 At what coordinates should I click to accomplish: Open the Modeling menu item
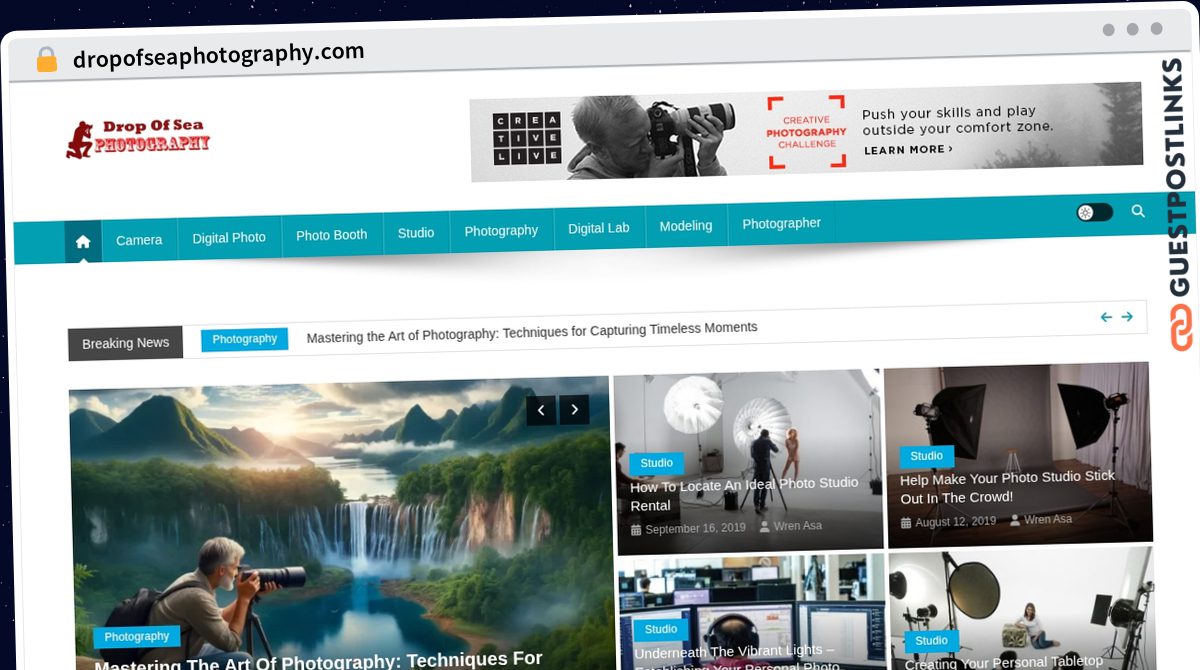pyautogui.click(x=686, y=226)
